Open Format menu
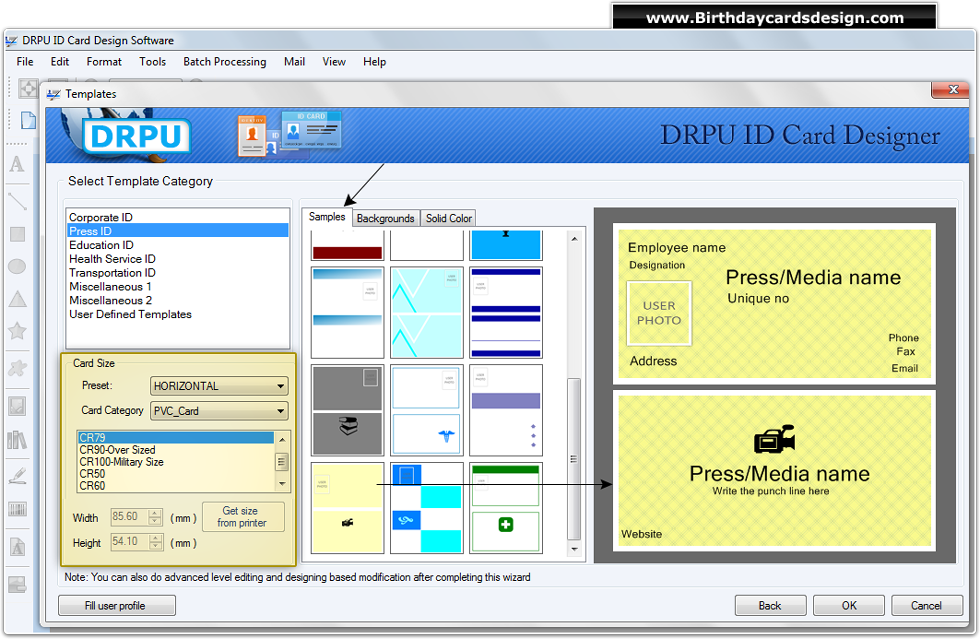 click(x=104, y=61)
